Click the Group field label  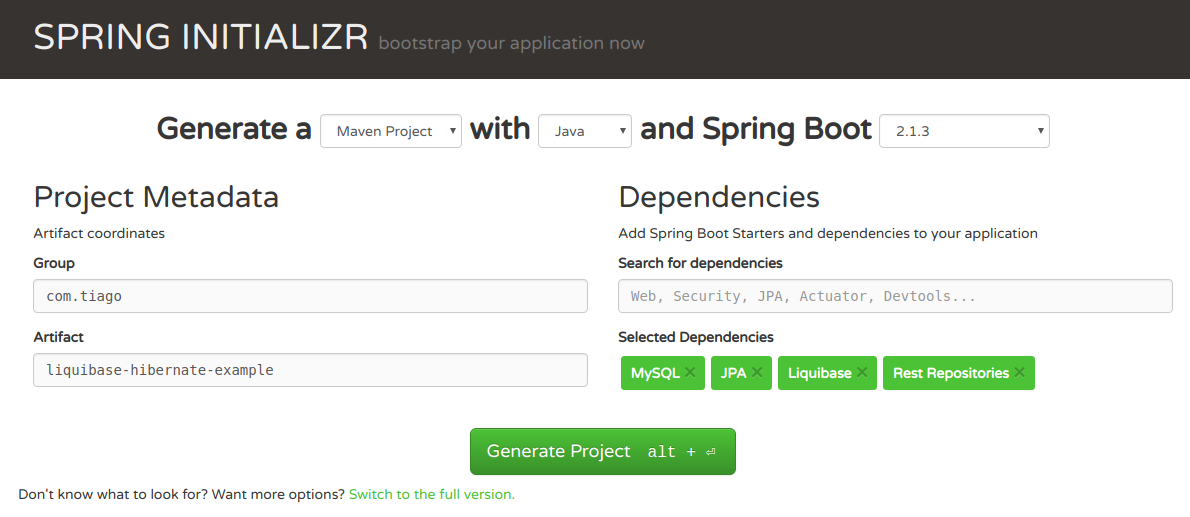click(x=54, y=263)
